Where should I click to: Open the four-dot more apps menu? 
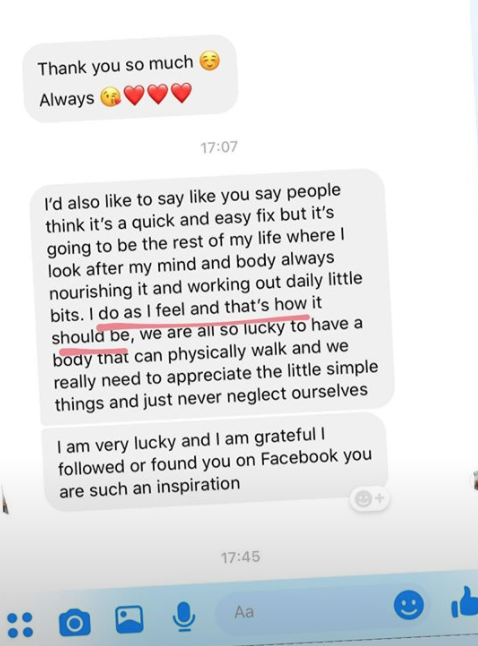pos(20,625)
